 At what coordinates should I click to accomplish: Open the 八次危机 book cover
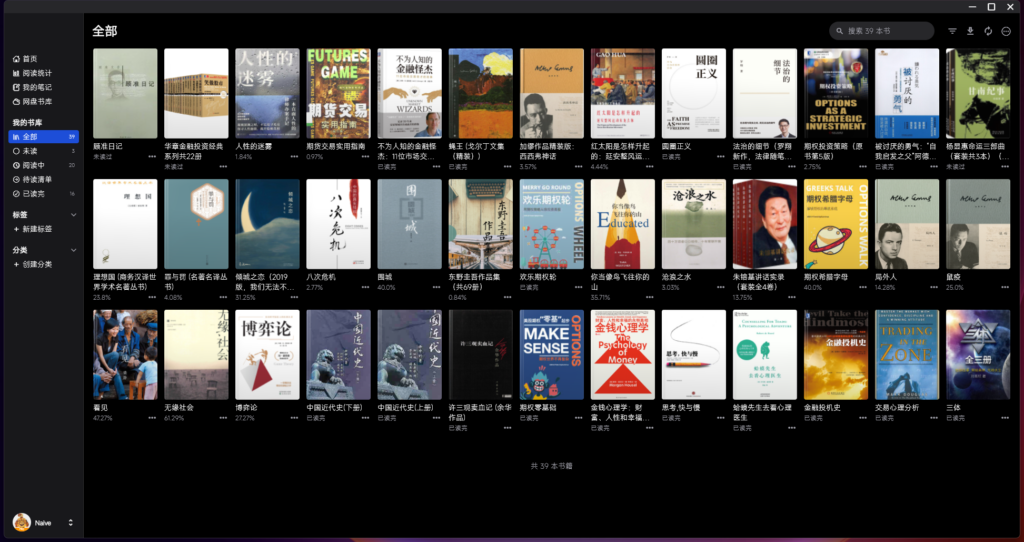coord(338,224)
